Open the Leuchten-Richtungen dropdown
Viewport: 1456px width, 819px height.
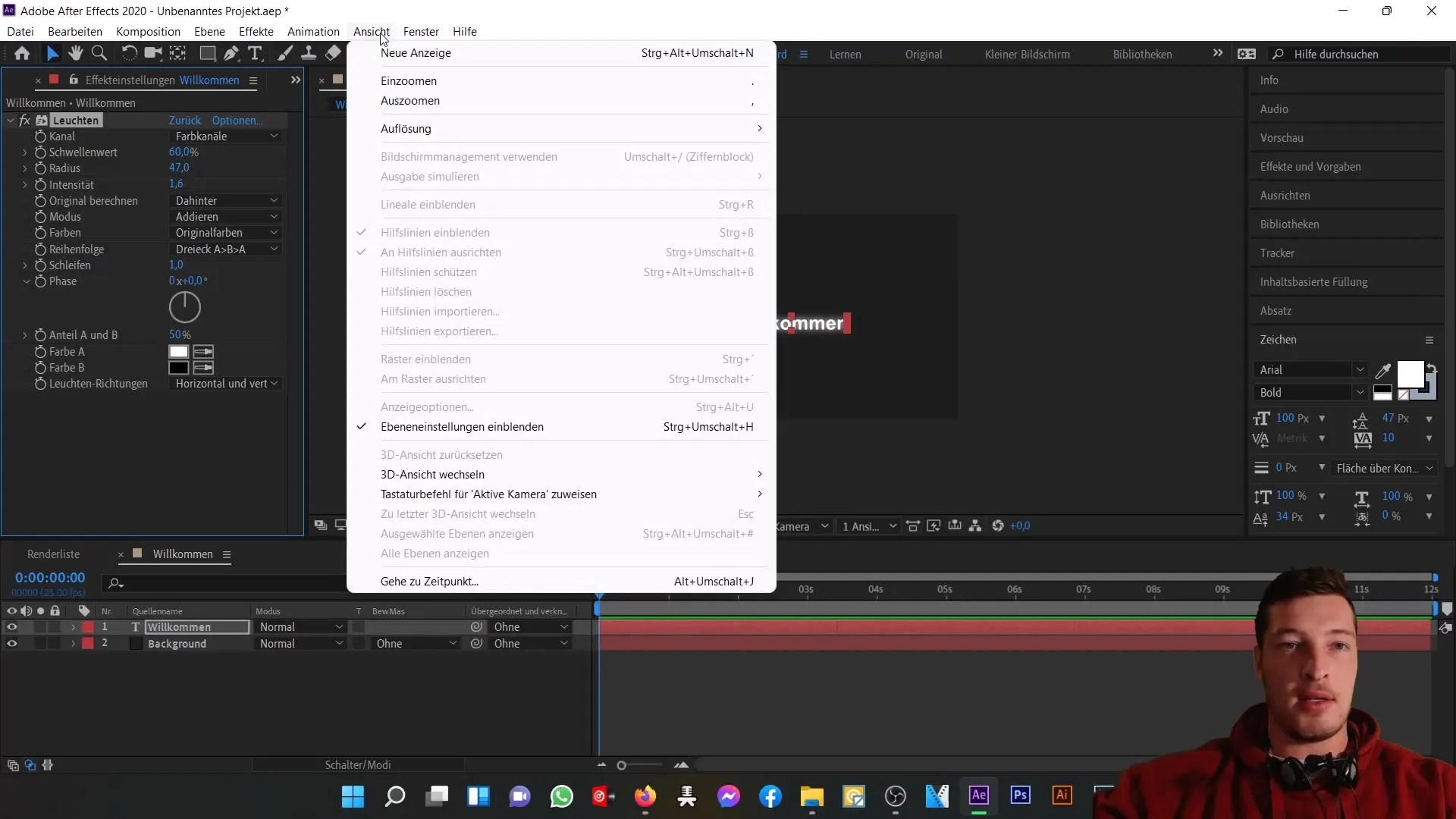click(x=225, y=384)
